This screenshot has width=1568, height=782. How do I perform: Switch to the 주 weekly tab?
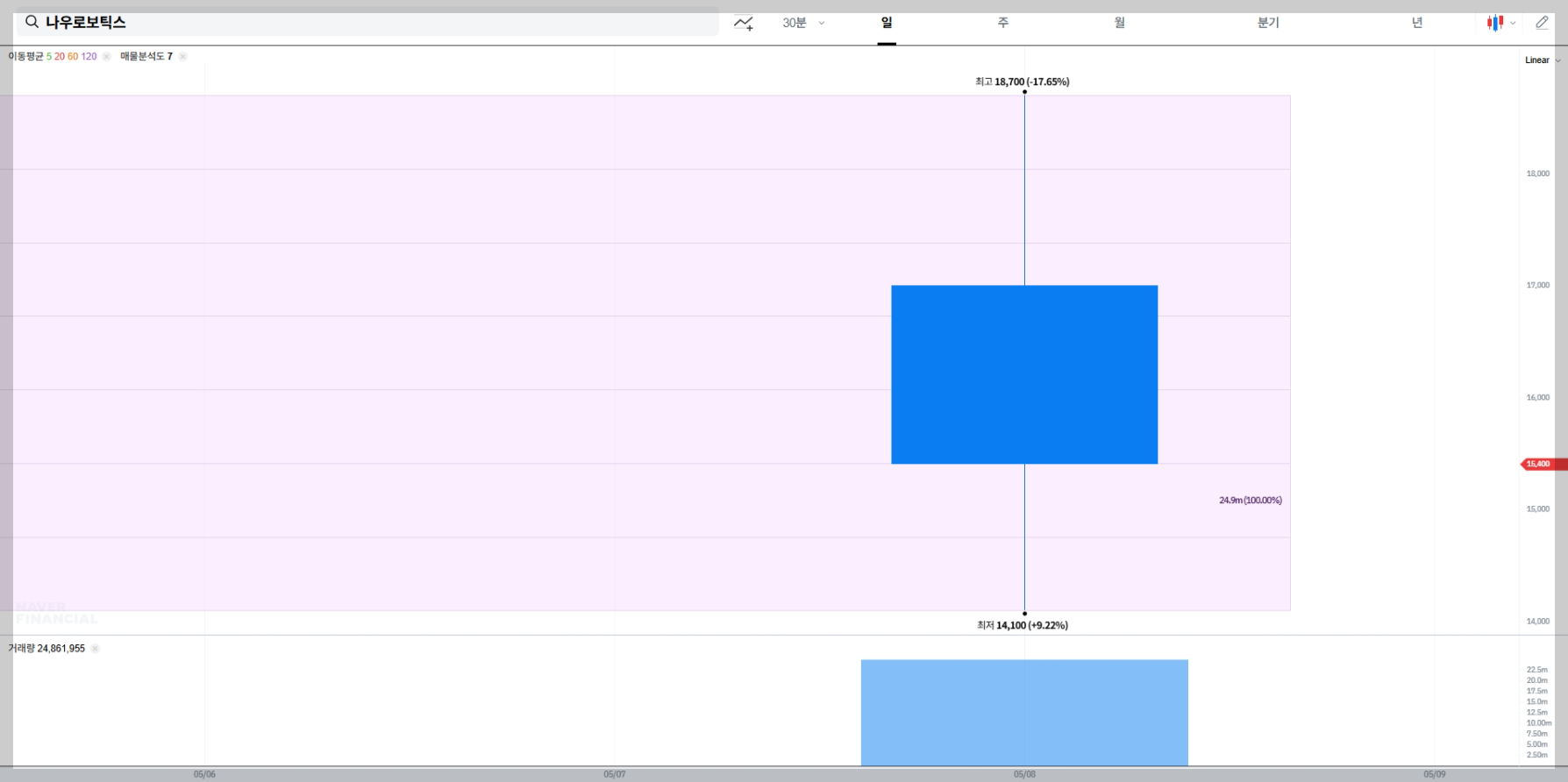point(1003,23)
